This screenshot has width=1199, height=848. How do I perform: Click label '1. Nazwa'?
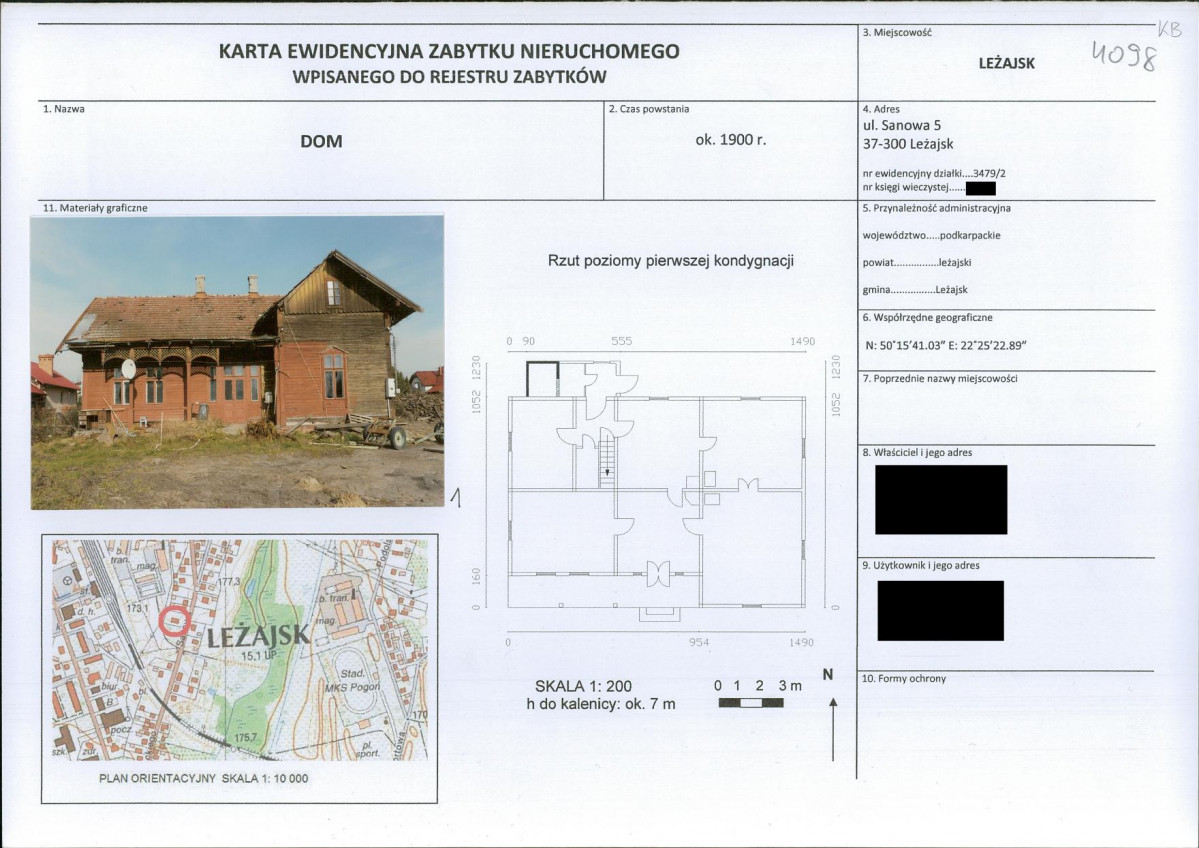64,109
